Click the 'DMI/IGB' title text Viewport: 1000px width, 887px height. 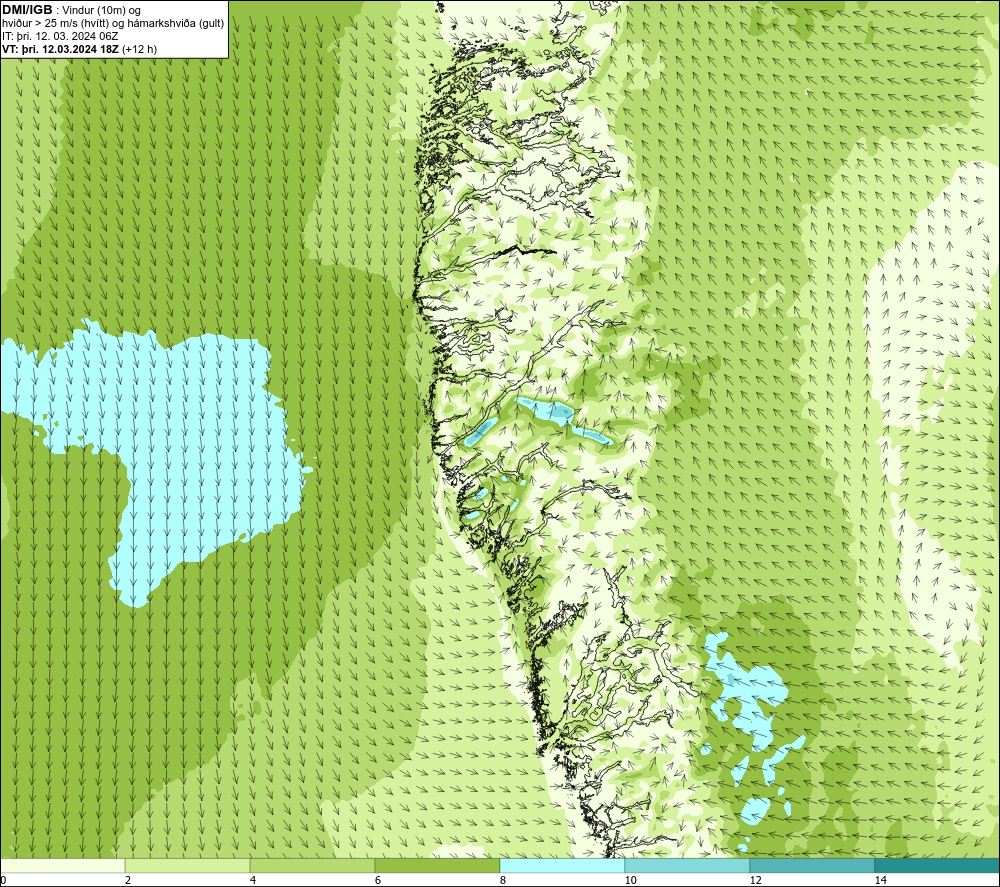pos(27,10)
